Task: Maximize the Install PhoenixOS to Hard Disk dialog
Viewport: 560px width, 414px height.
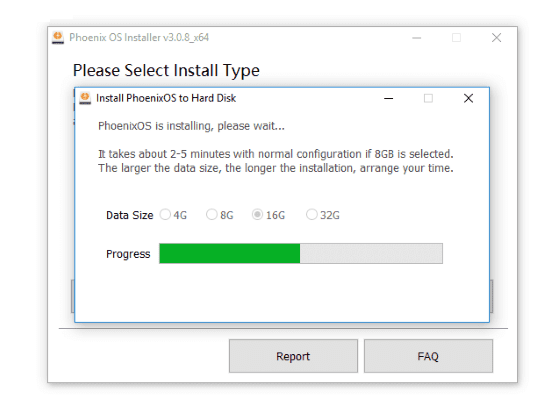Action: point(428,98)
